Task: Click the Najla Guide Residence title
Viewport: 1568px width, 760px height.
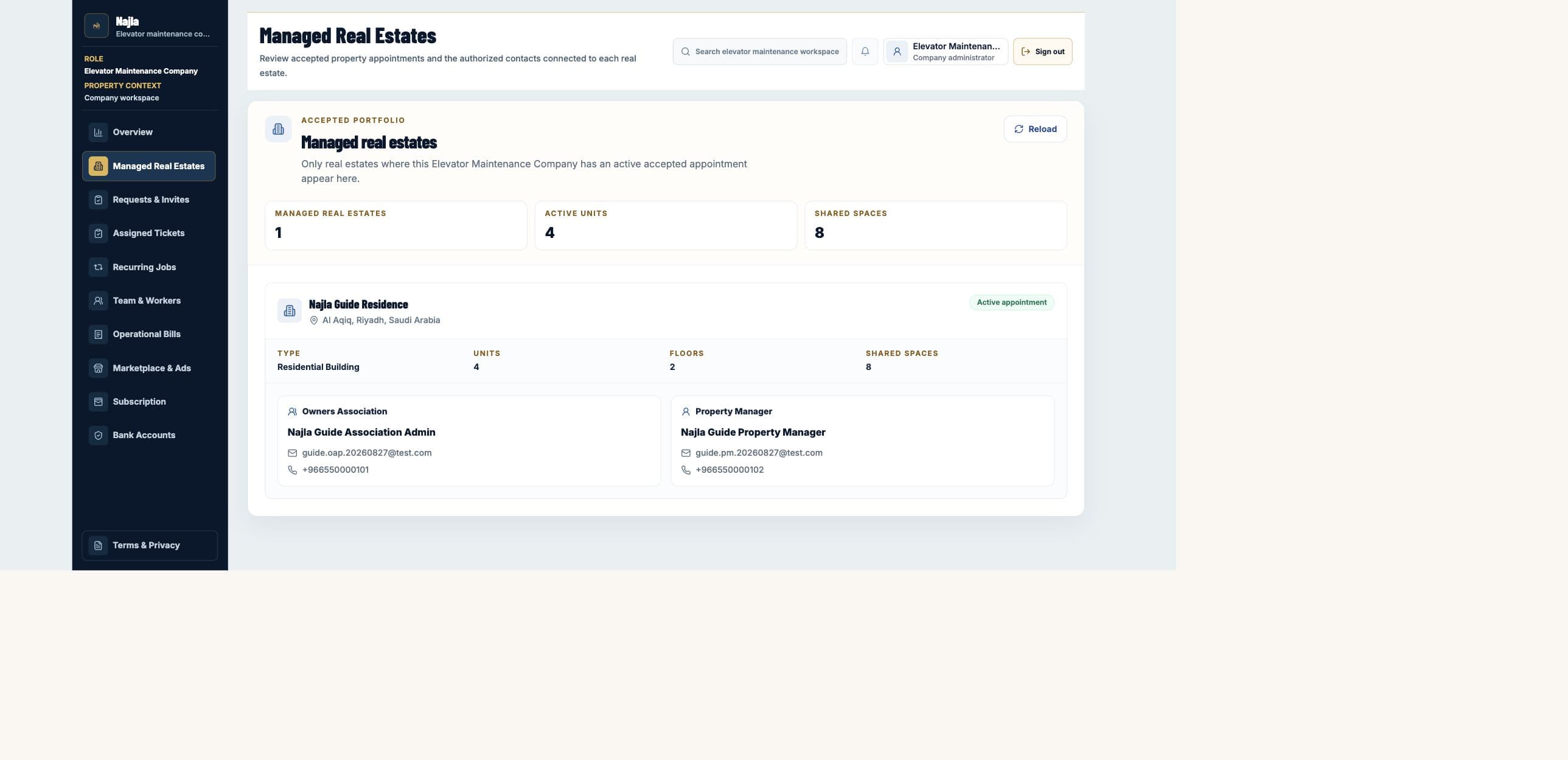Action: (x=358, y=304)
